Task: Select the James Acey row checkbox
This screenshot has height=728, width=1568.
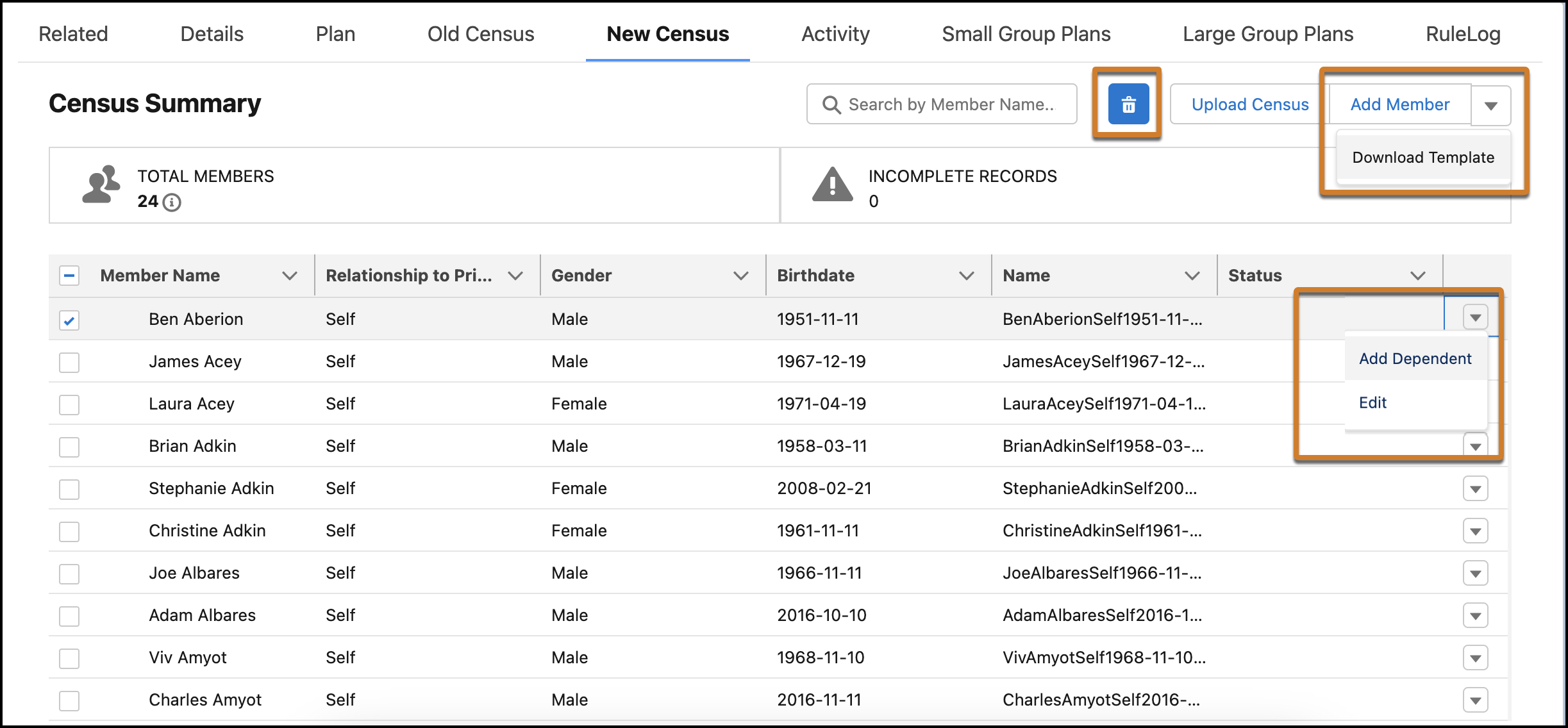Action: click(69, 362)
